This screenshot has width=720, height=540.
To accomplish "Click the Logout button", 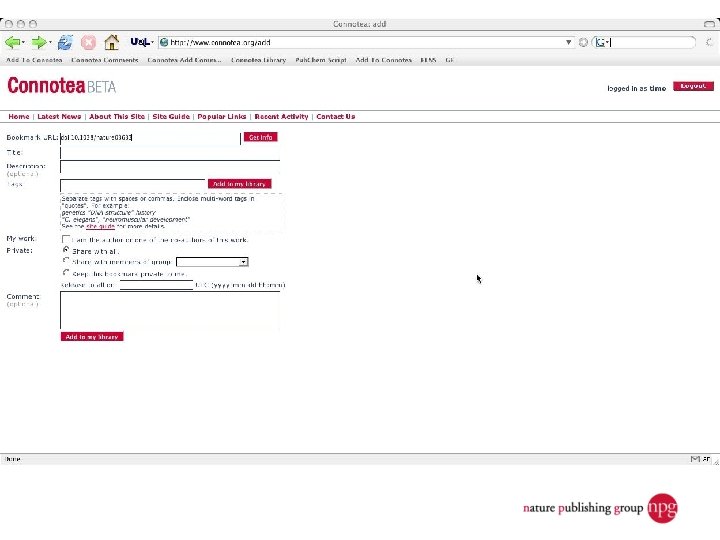I will click(x=693, y=86).
